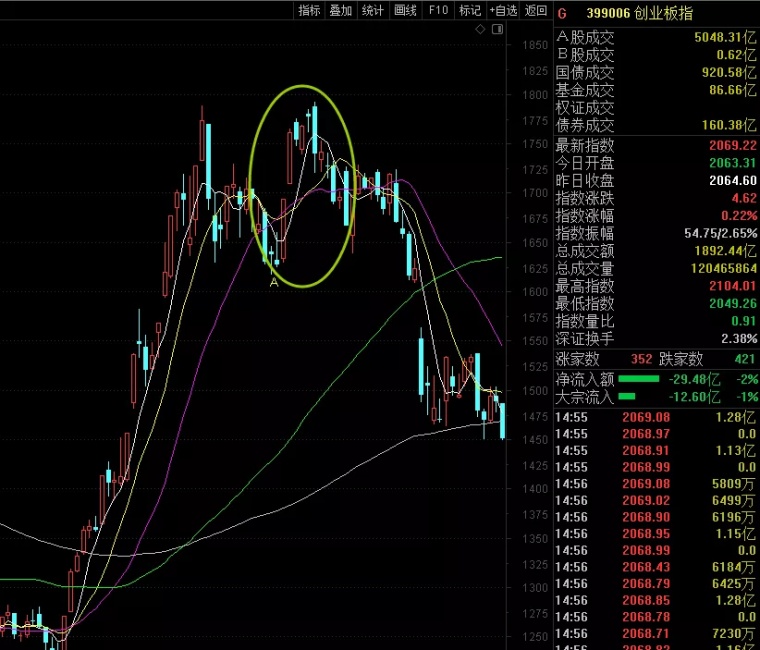This screenshot has width=760, height=650.
Task: Click the 大宗流入 green bar
Action: [x=627, y=397]
